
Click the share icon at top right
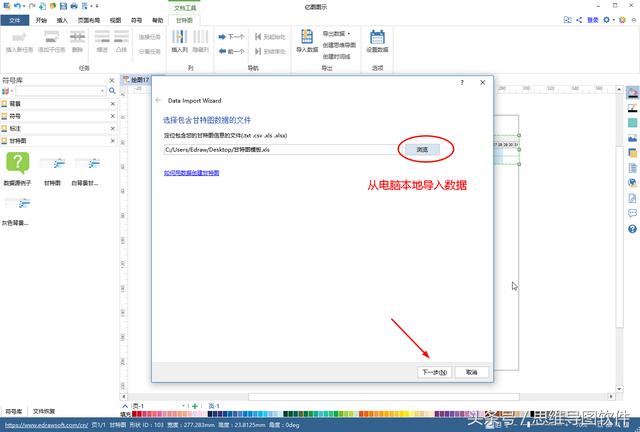point(579,20)
